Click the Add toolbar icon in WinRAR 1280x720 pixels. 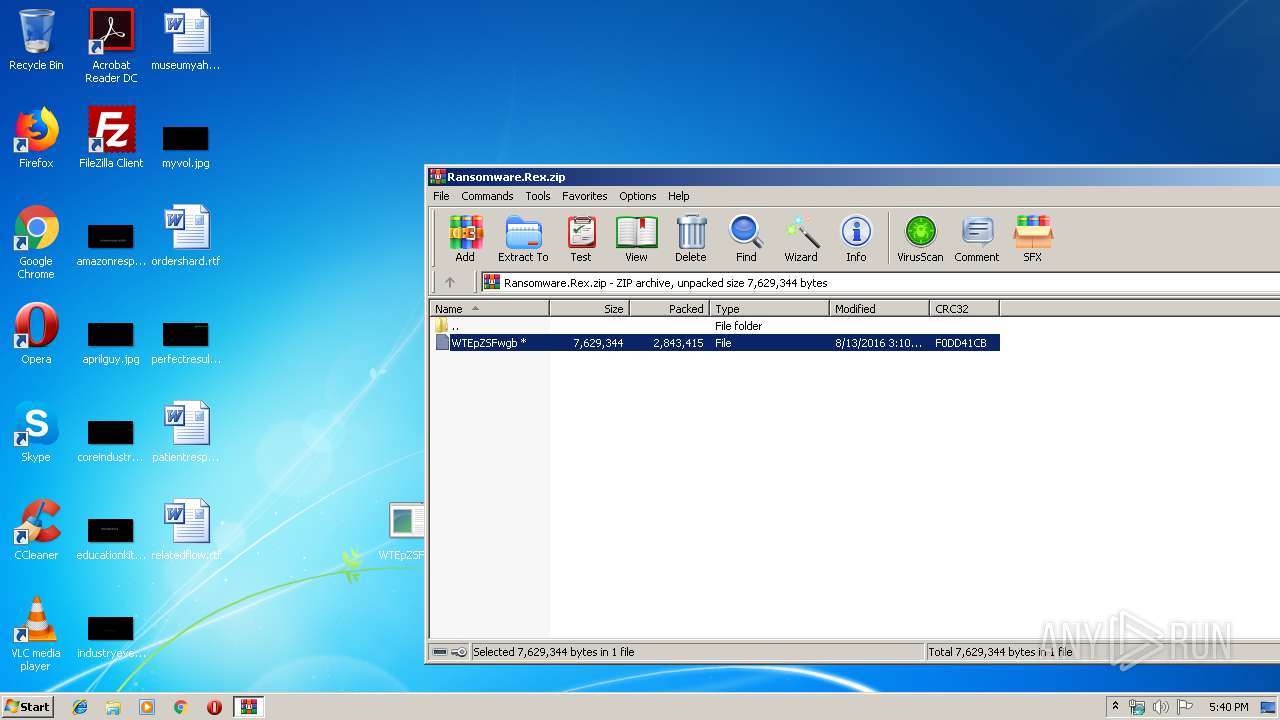click(x=465, y=239)
